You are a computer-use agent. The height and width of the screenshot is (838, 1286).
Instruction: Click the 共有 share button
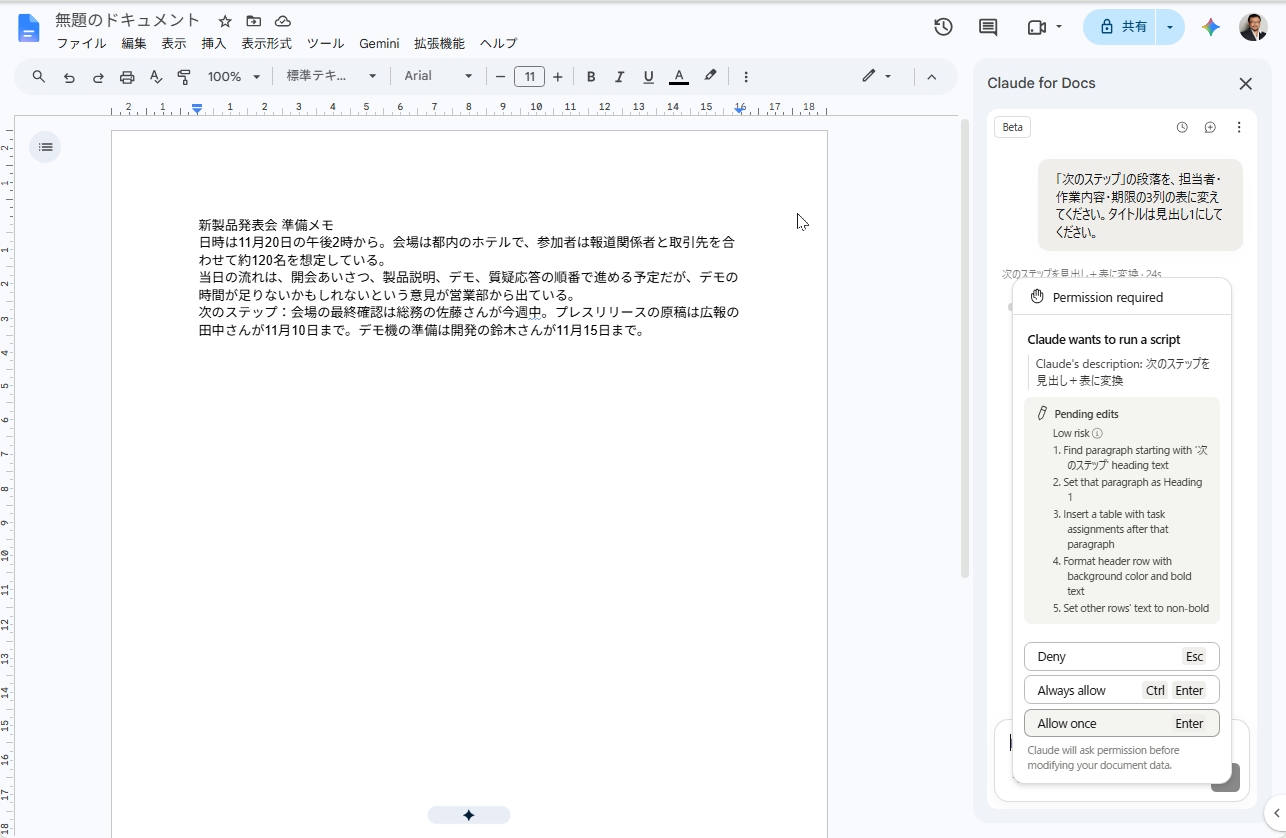coord(1121,27)
